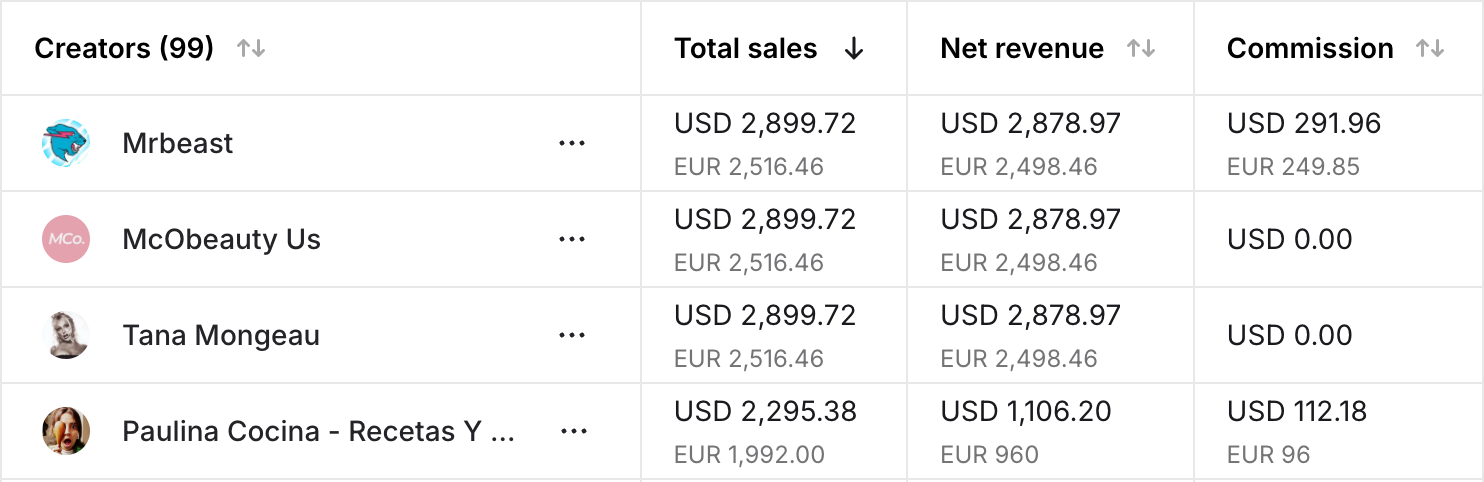Click the Total sales header label
The image size is (1484, 482).
745,48
